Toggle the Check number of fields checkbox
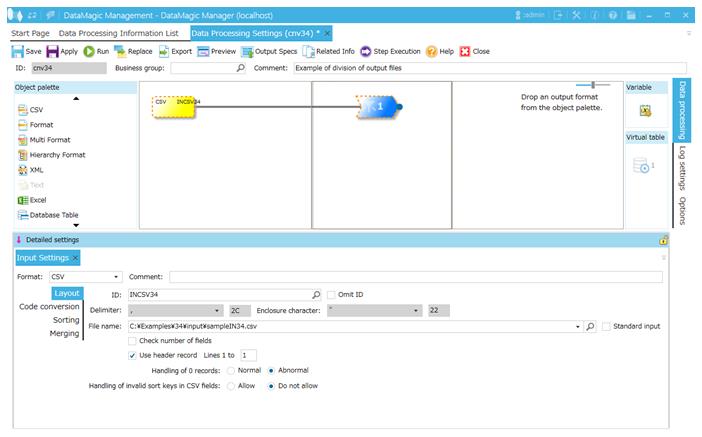The width and height of the screenshot is (702, 437). coord(133,341)
